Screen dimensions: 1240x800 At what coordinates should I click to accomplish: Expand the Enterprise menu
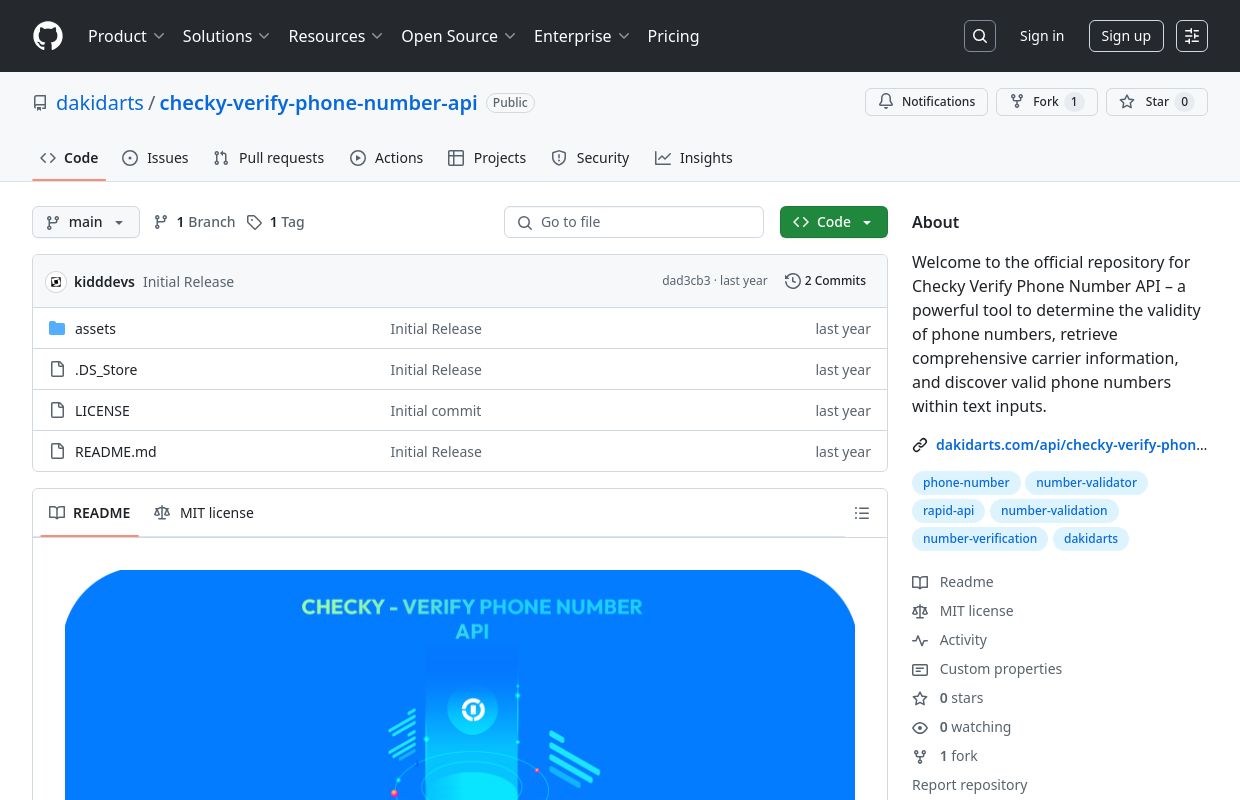click(x=582, y=36)
